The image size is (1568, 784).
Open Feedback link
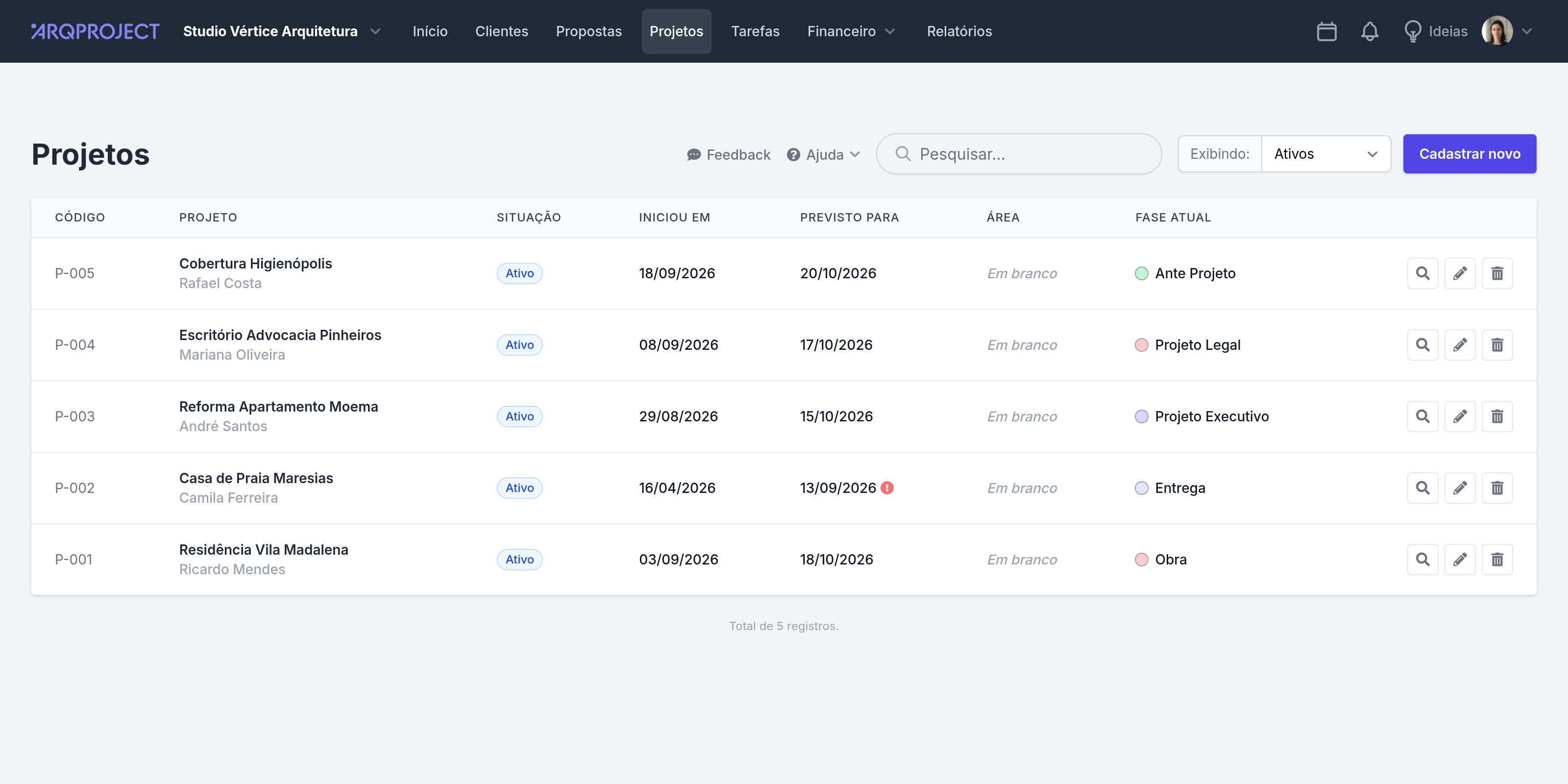(728, 155)
